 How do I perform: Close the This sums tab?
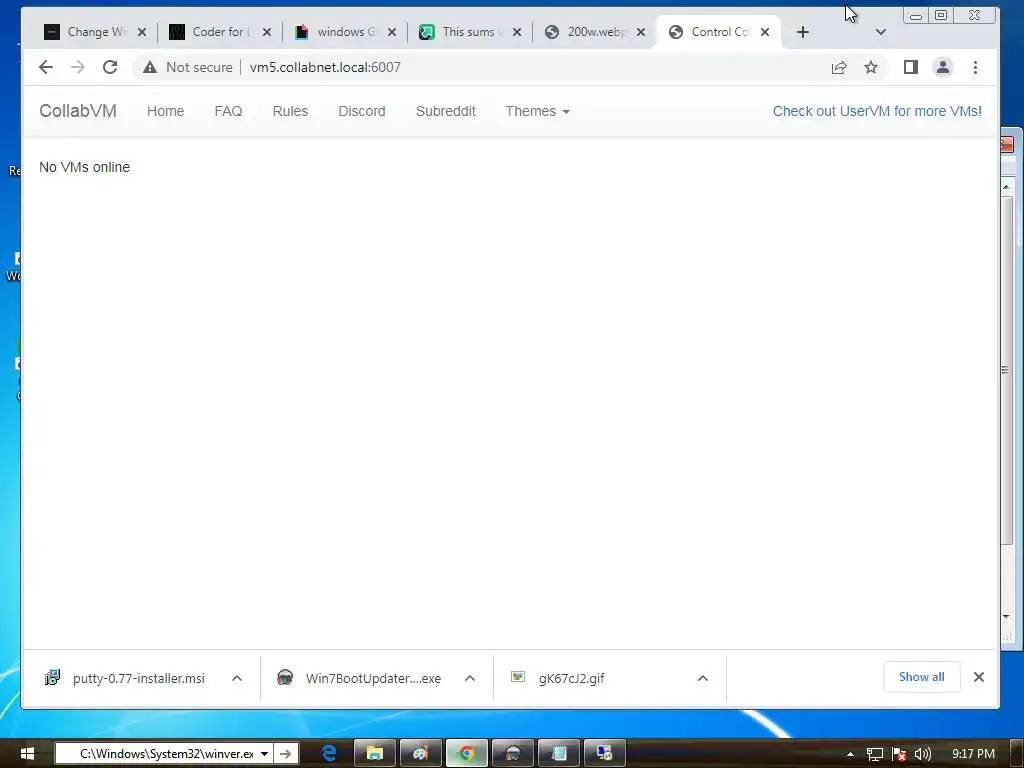click(517, 32)
